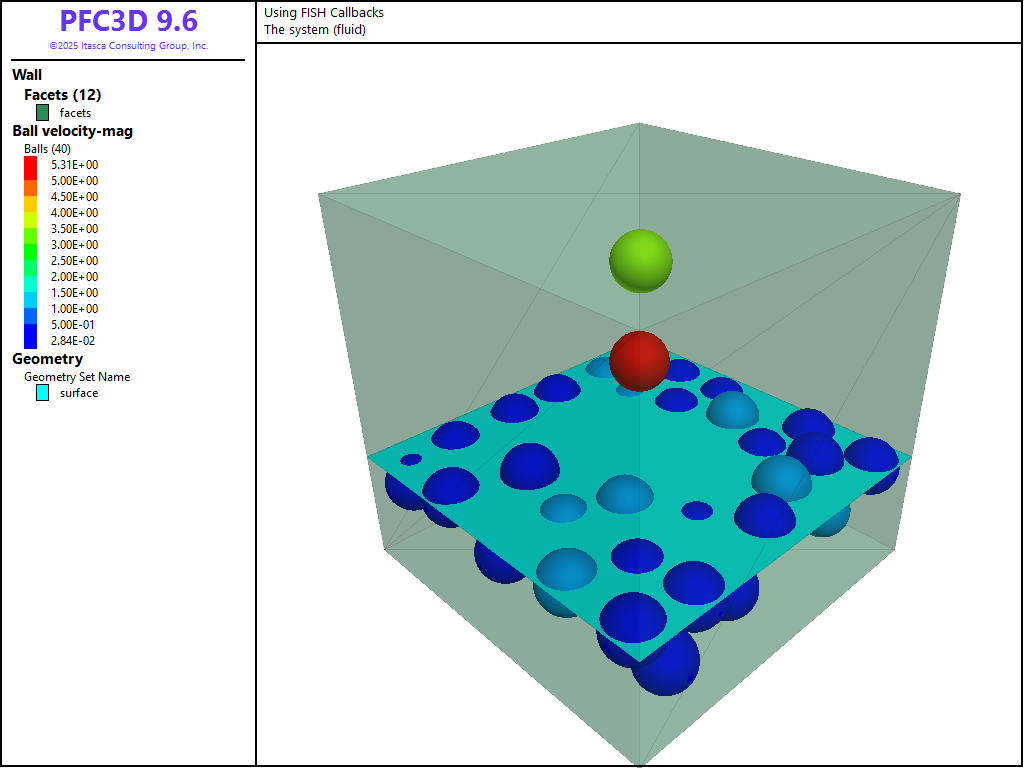Select The system (fluid) subtitle text
1024x768 pixels.
[315, 30]
